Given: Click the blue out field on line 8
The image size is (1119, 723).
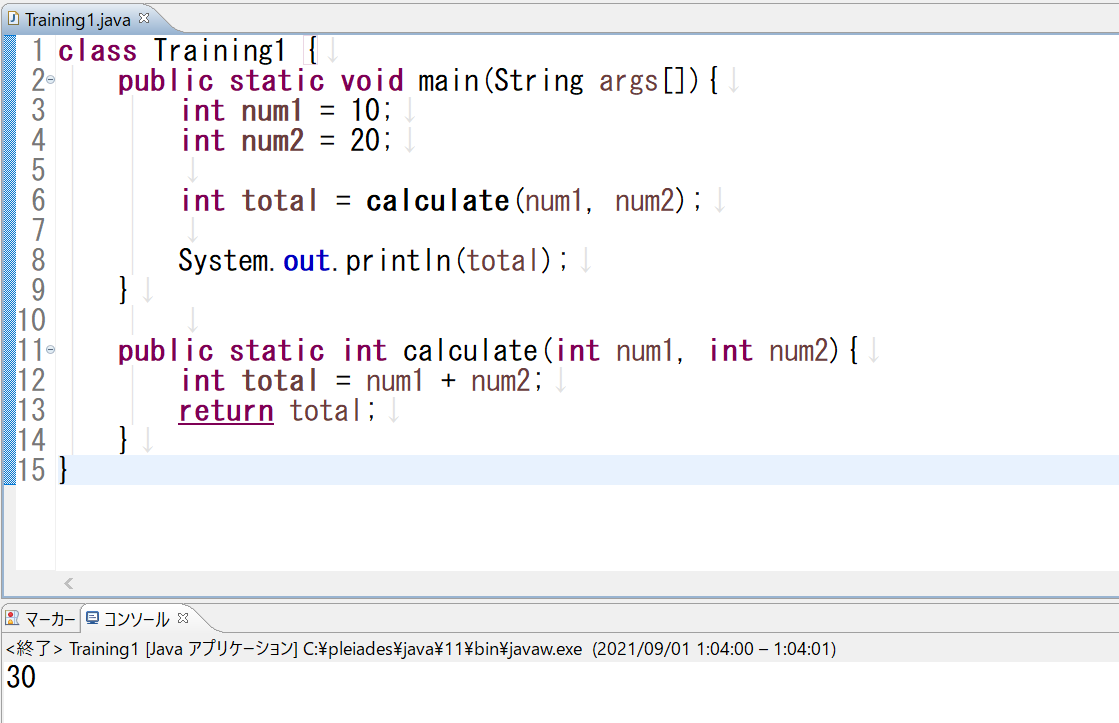Looking at the screenshot, I should 305,261.
